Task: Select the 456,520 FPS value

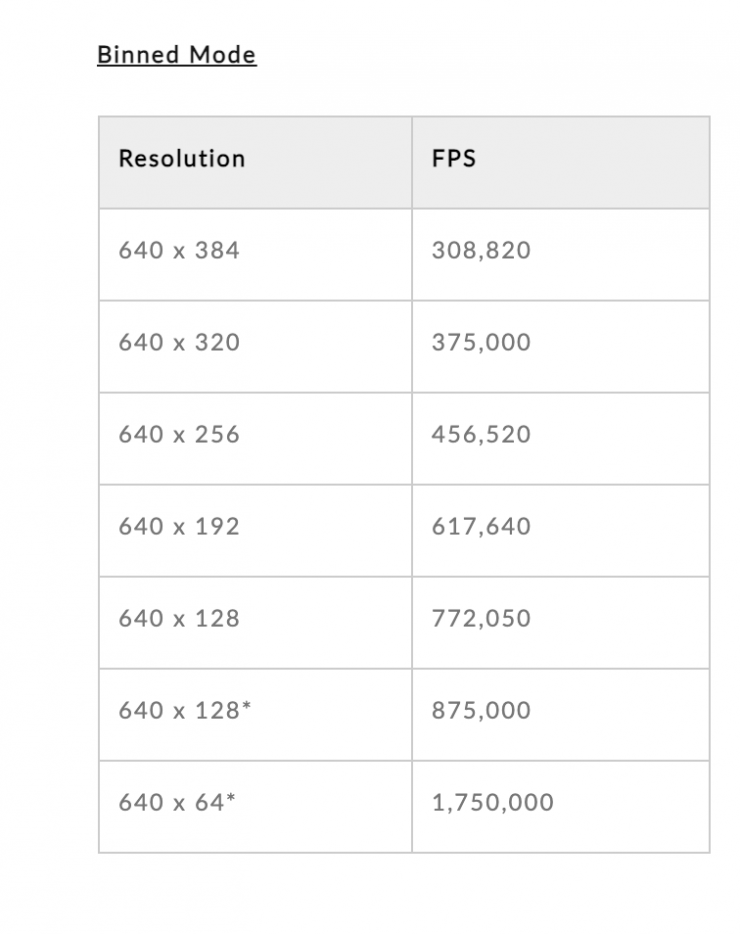Action: [481, 435]
